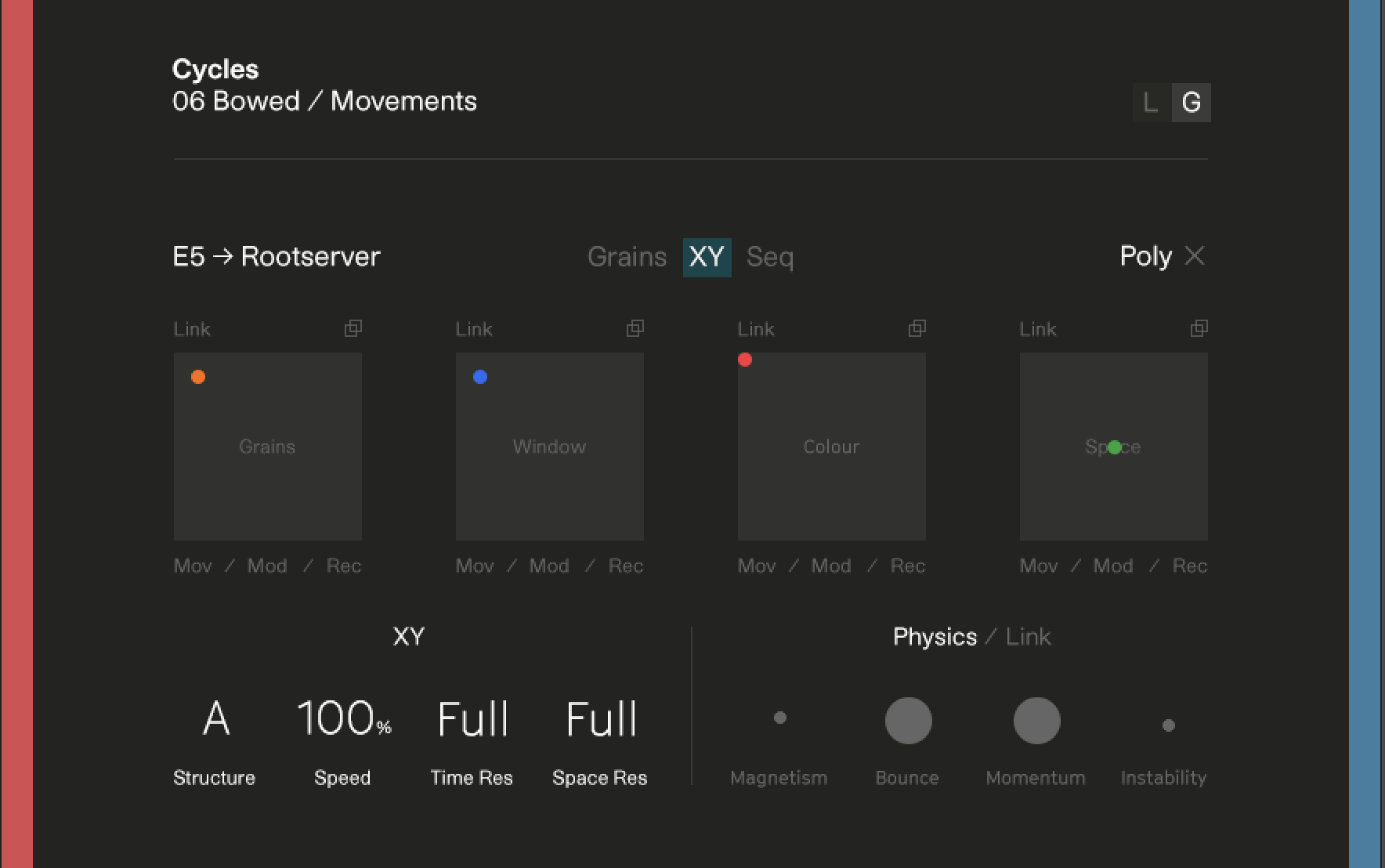Screen dimensions: 1385x868
Task: Click the Bounce knob
Action: 908,721
